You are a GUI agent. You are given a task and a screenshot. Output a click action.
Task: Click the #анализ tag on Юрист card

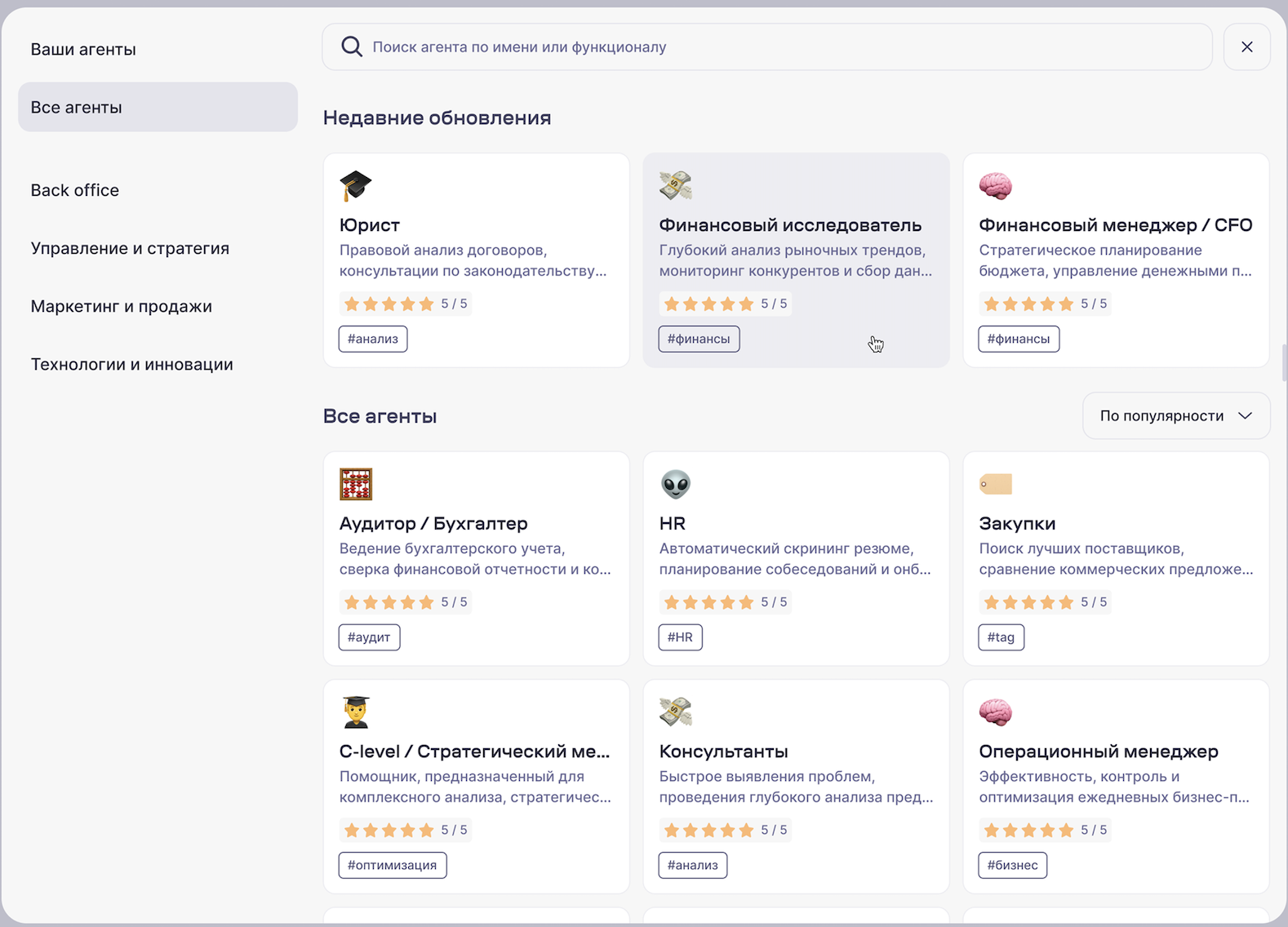(x=373, y=339)
